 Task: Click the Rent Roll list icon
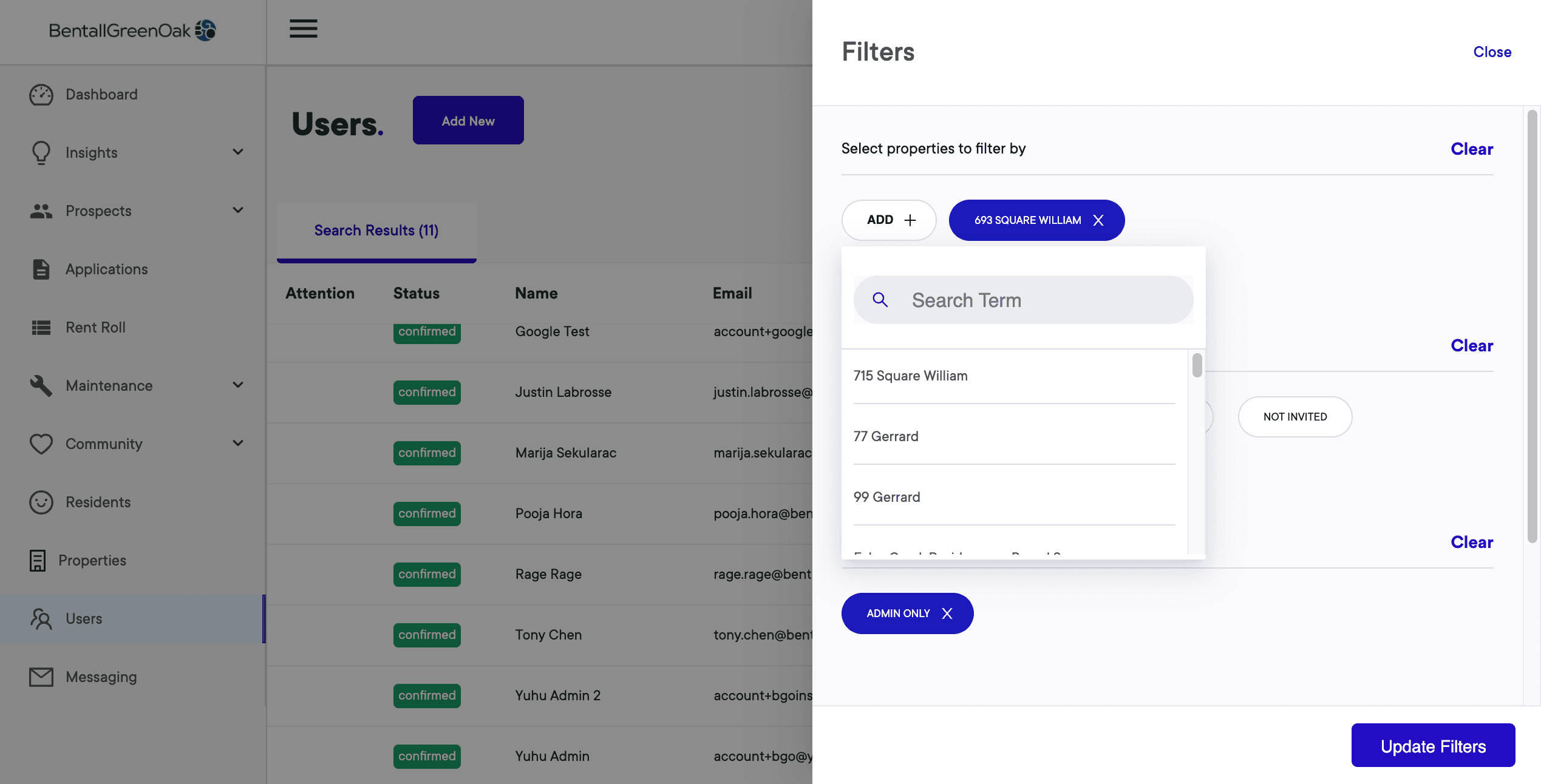[x=41, y=328]
